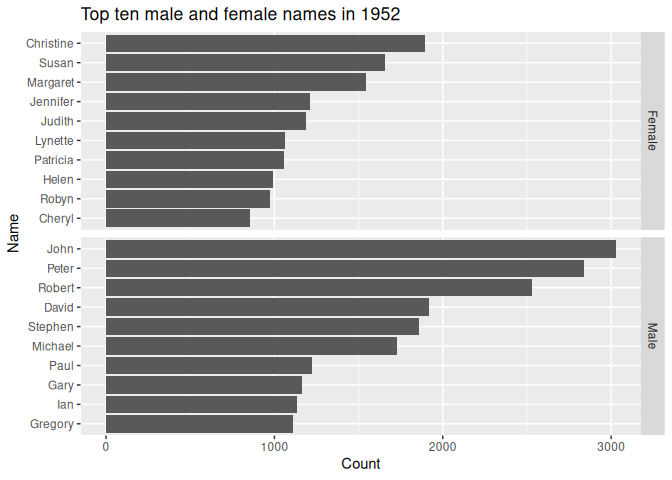
Task: Click the Count x-axis title
Action: click(360, 464)
